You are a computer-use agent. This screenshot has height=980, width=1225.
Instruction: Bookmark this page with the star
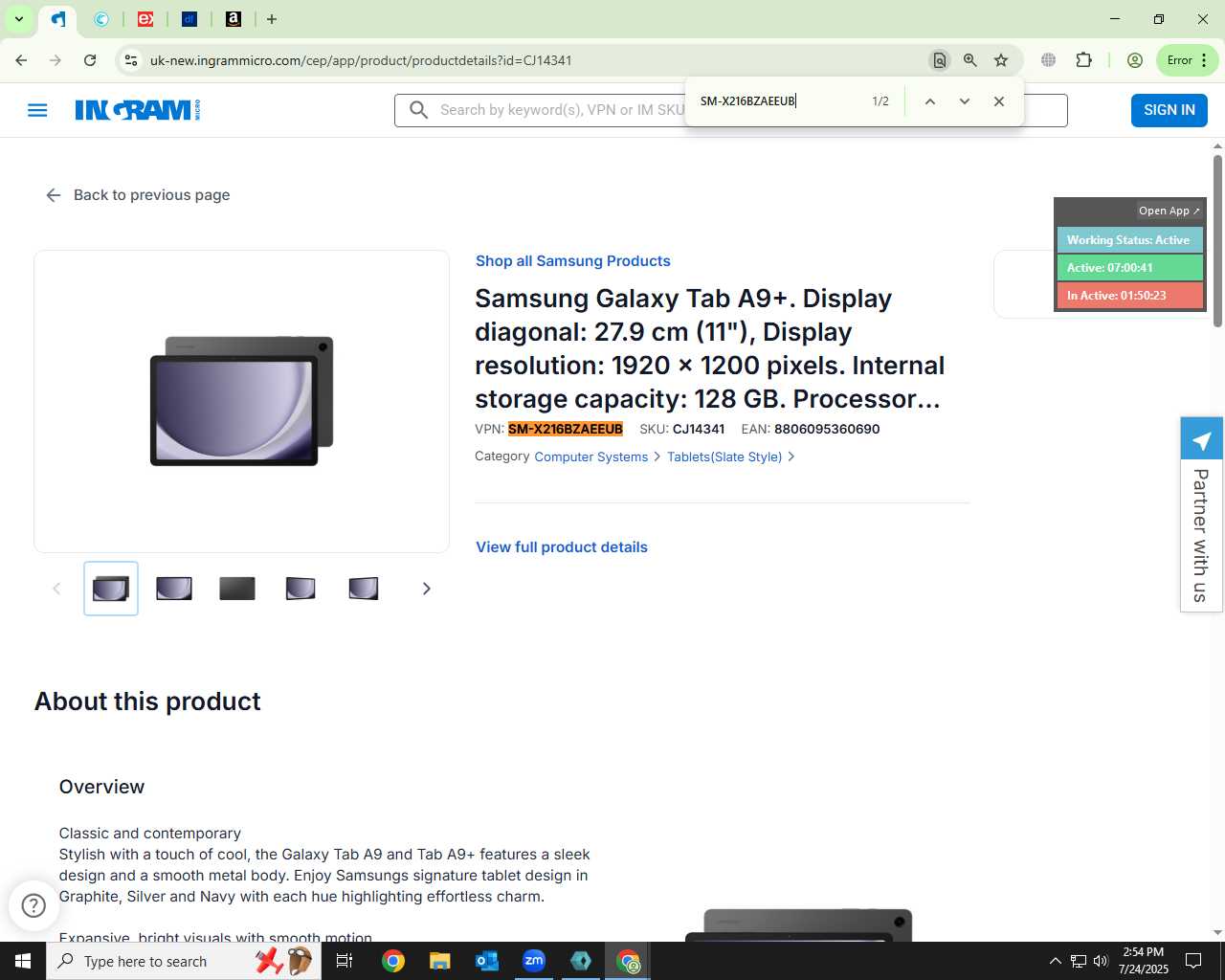1001,60
